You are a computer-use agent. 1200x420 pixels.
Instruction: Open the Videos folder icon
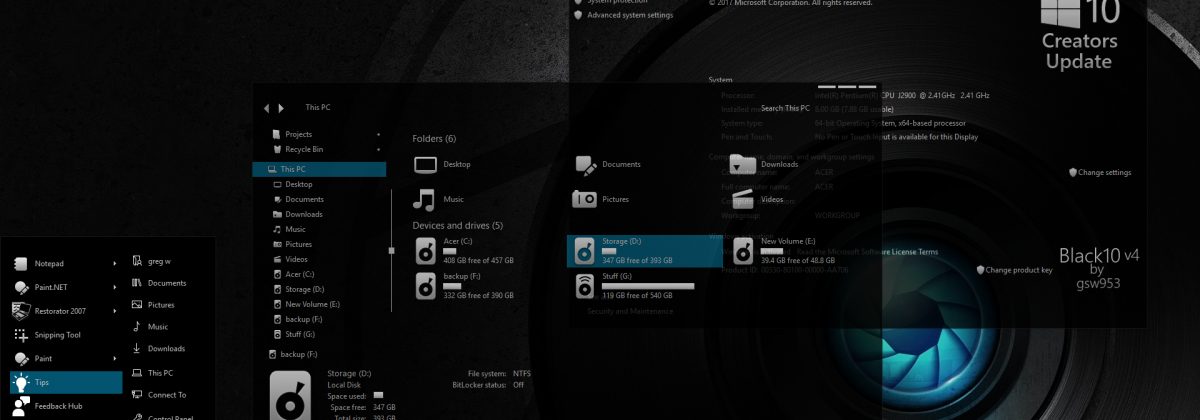(x=744, y=199)
